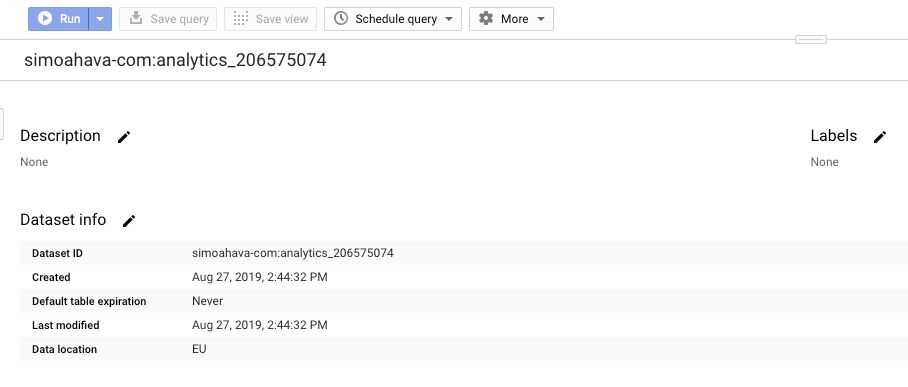
Task: Select the simoahava-com:analytics_206575074 dataset heading
Action: coord(175,60)
